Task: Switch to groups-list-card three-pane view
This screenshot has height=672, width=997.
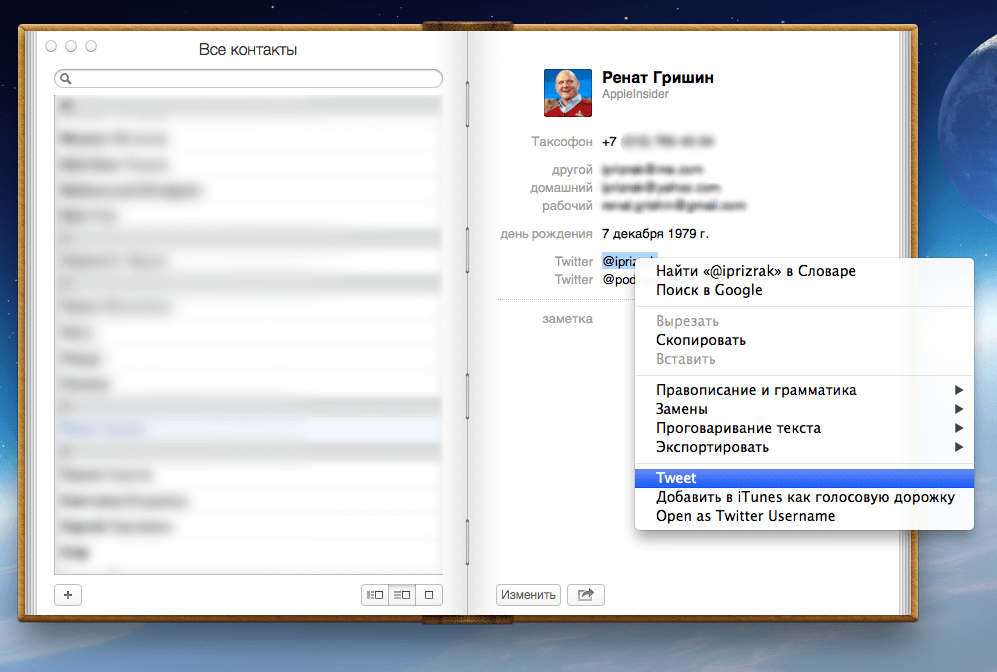Action: coord(375,595)
